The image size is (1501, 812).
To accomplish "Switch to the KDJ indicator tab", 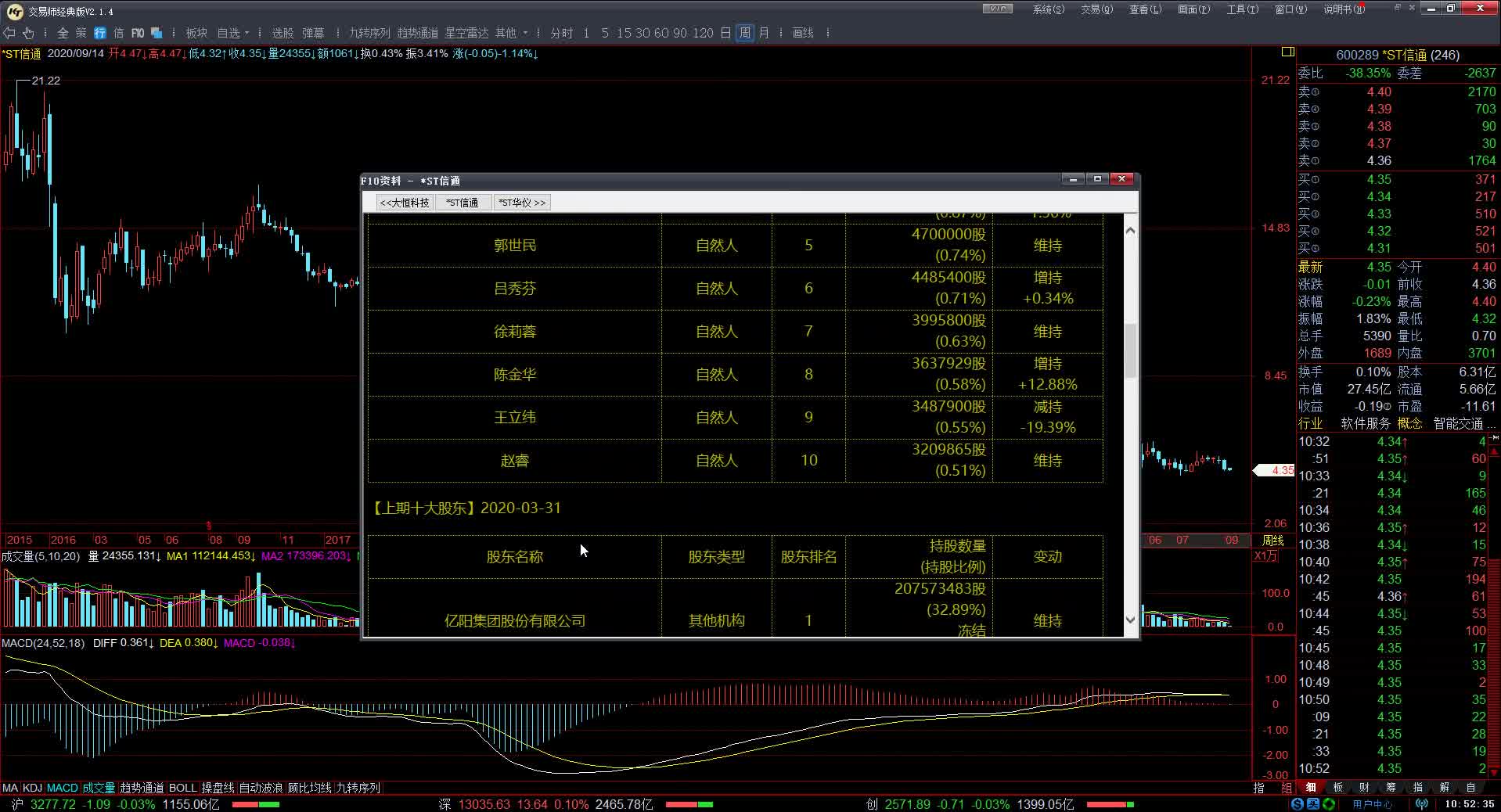I will (x=32, y=788).
